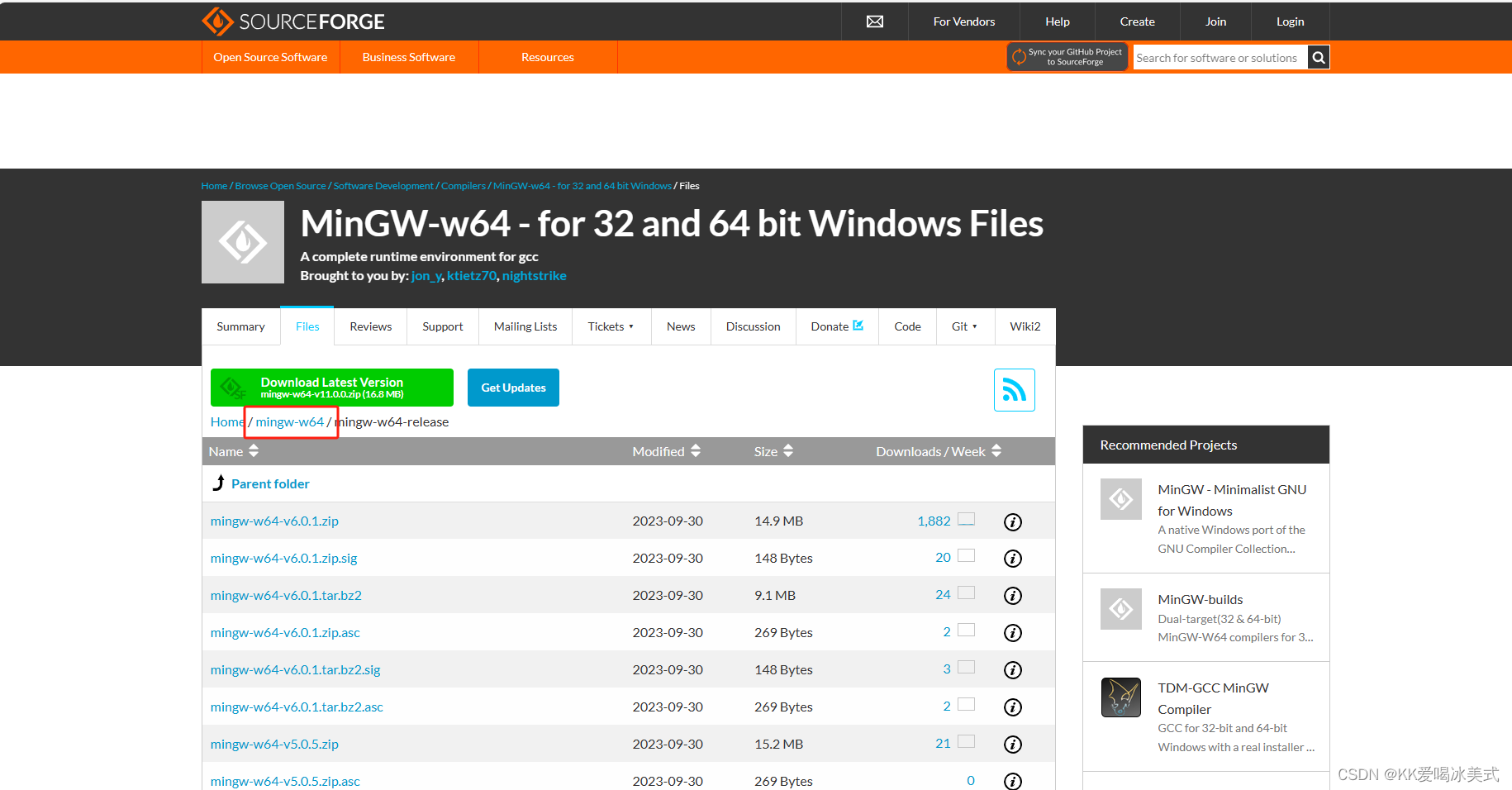
Task: Click TDM-GCC MinGW Compiler icon
Action: tap(1121, 697)
